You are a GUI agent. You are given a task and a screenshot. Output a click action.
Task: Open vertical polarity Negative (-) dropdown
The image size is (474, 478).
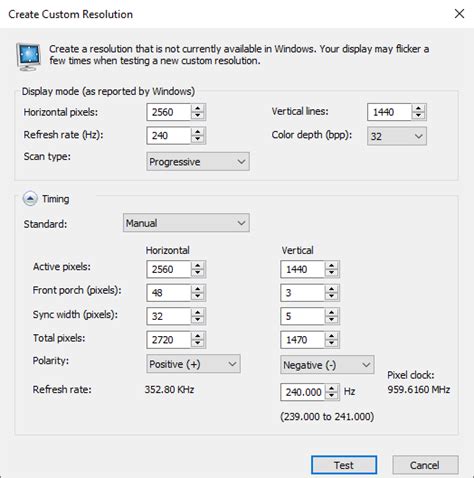coord(327,365)
